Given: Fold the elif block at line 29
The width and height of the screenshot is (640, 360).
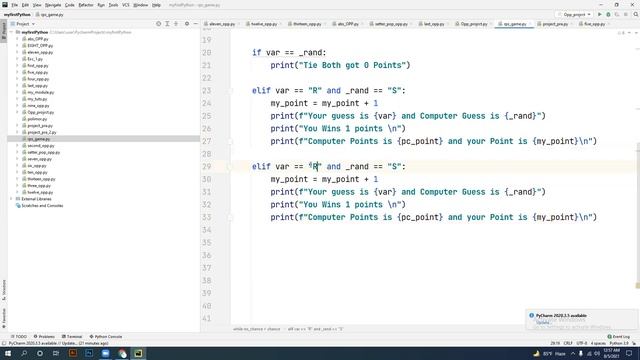Looking at the screenshot, I should pos(230,167).
